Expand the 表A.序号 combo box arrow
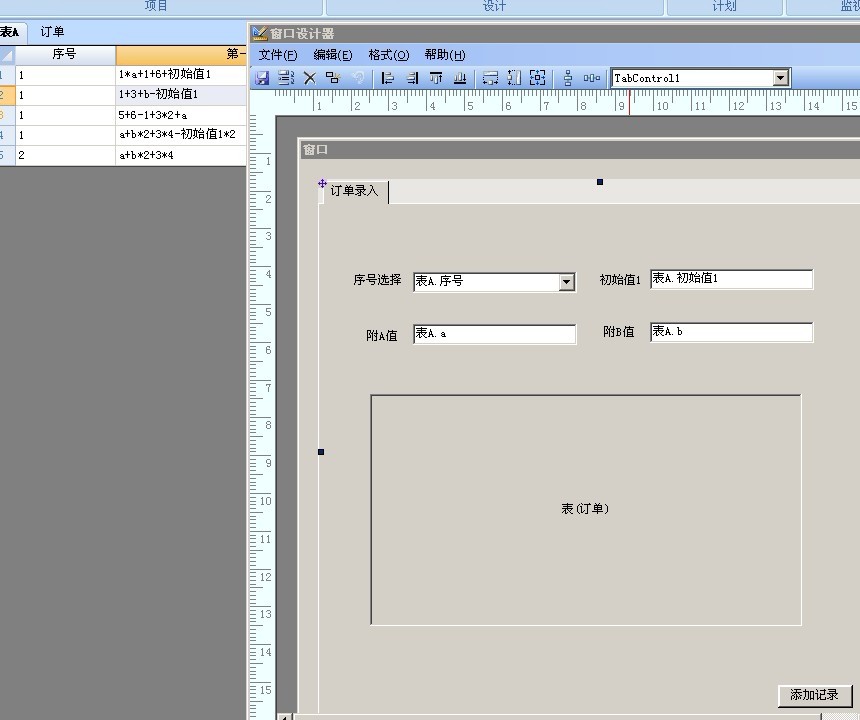 point(567,282)
